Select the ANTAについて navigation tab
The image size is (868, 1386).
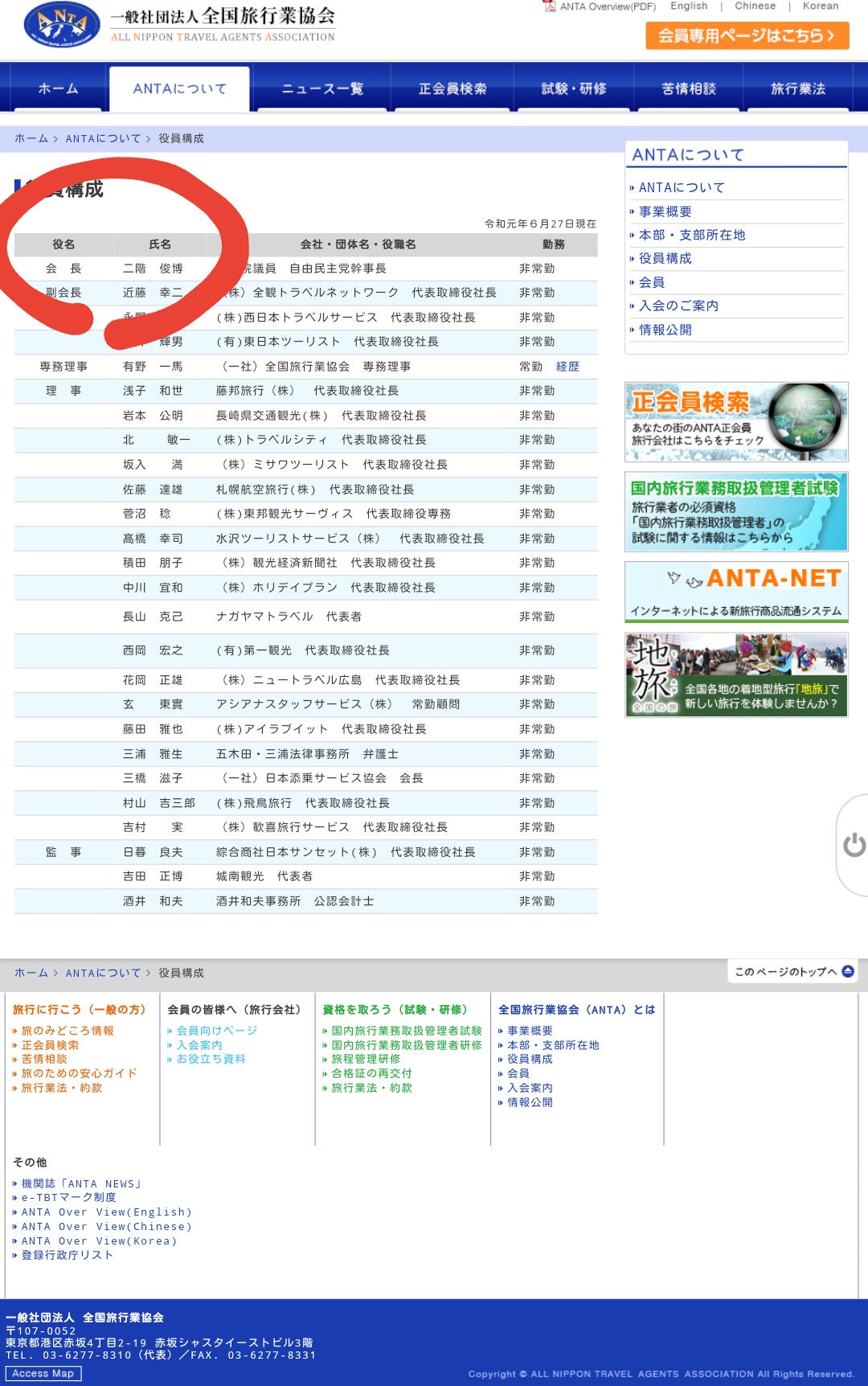(x=179, y=88)
